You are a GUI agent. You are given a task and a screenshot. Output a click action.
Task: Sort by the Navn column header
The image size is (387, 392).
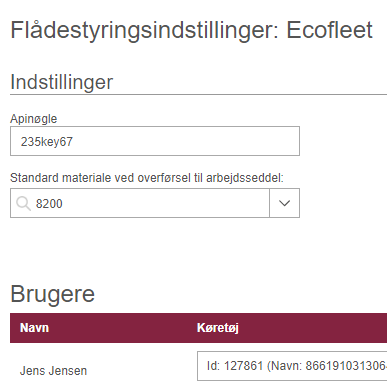pos(34,328)
